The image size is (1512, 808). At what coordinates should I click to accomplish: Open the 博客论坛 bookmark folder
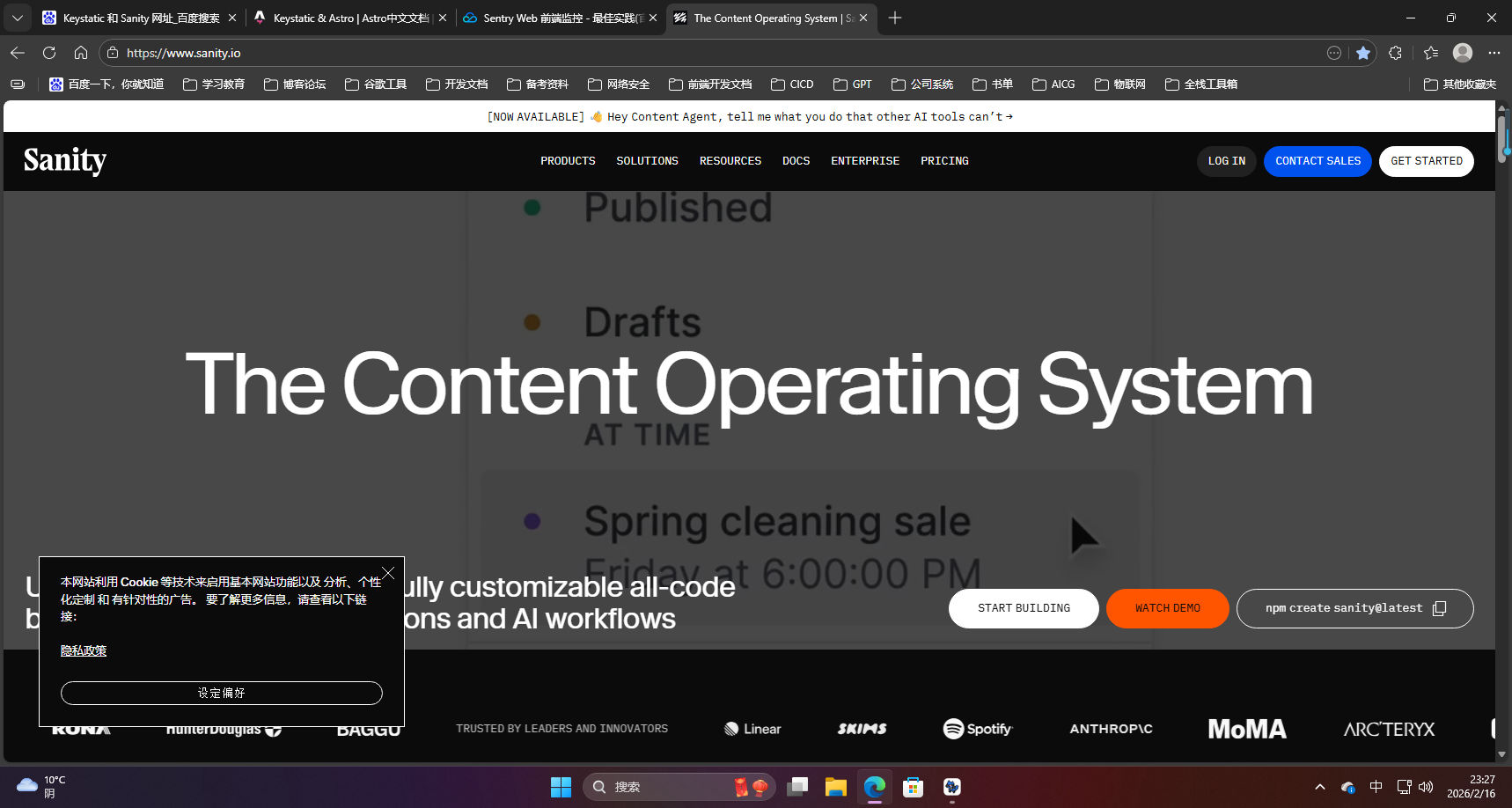295,84
